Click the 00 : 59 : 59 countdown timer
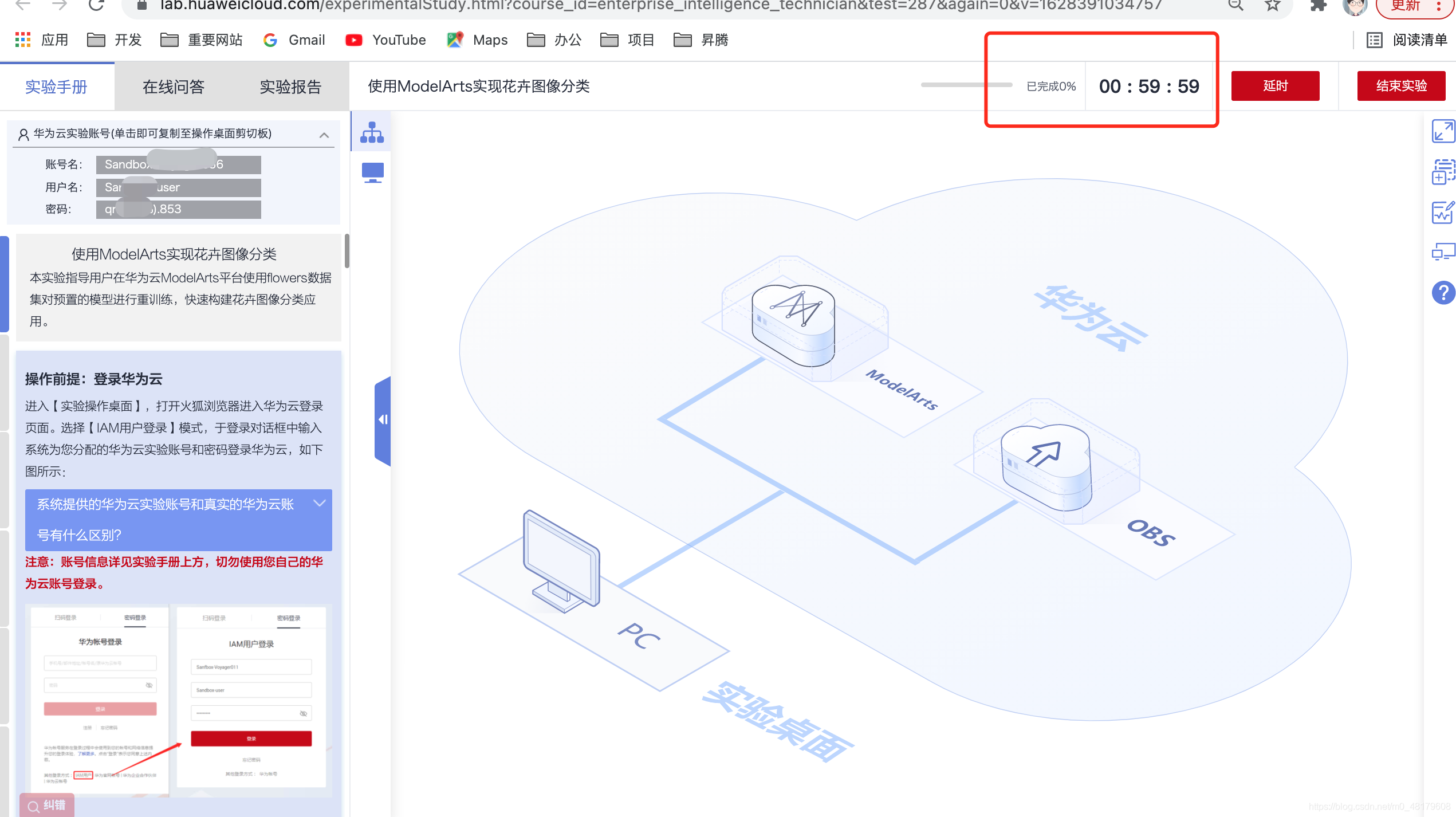The image size is (1456, 817). (x=1149, y=86)
